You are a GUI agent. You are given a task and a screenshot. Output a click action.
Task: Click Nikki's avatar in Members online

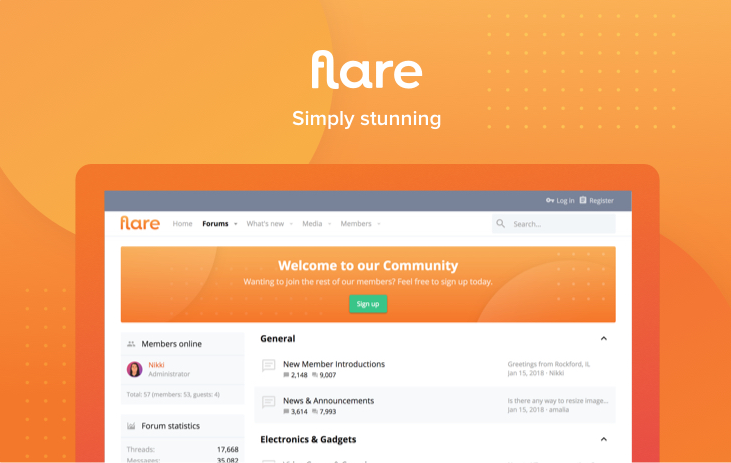[x=134, y=369]
